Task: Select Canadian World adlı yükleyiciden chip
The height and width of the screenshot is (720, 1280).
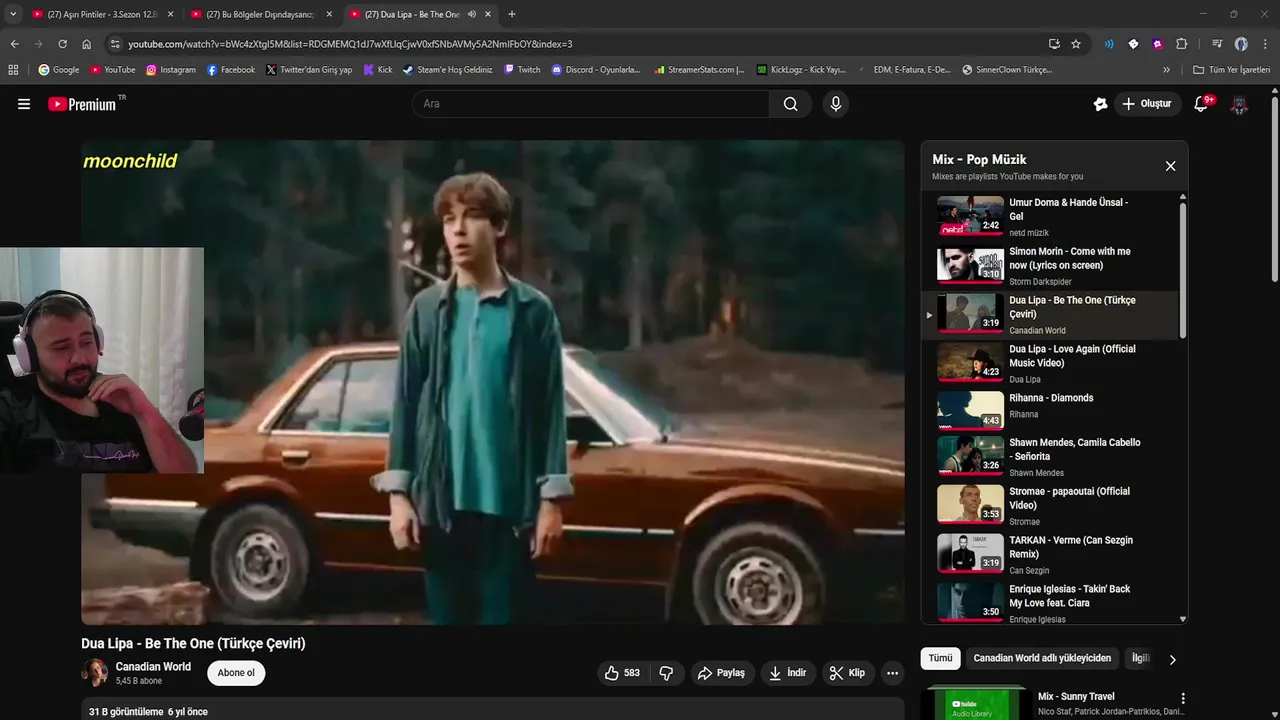Action: [1042, 658]
